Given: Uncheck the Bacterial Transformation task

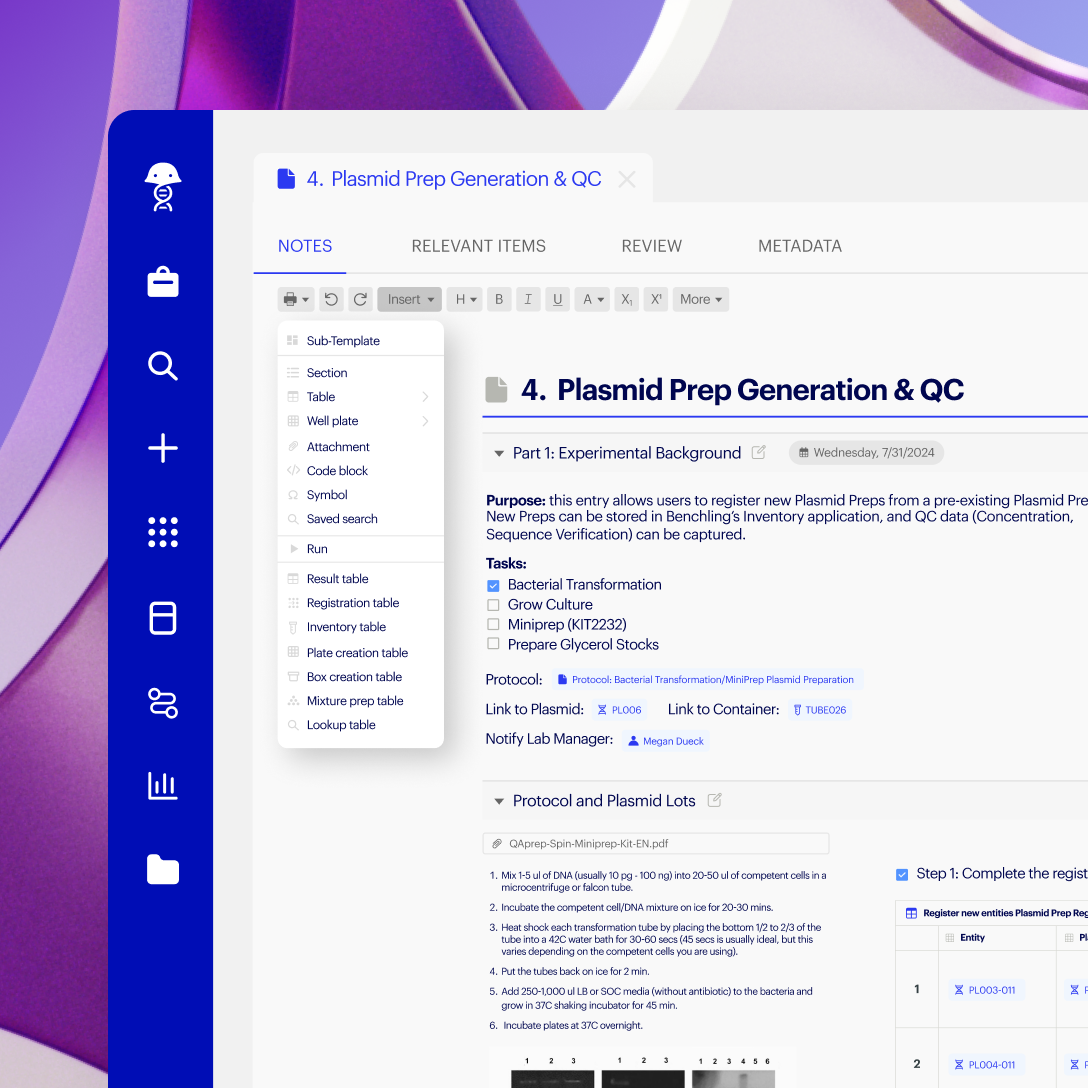Looking at the screenshot, I should click(493, 585).
